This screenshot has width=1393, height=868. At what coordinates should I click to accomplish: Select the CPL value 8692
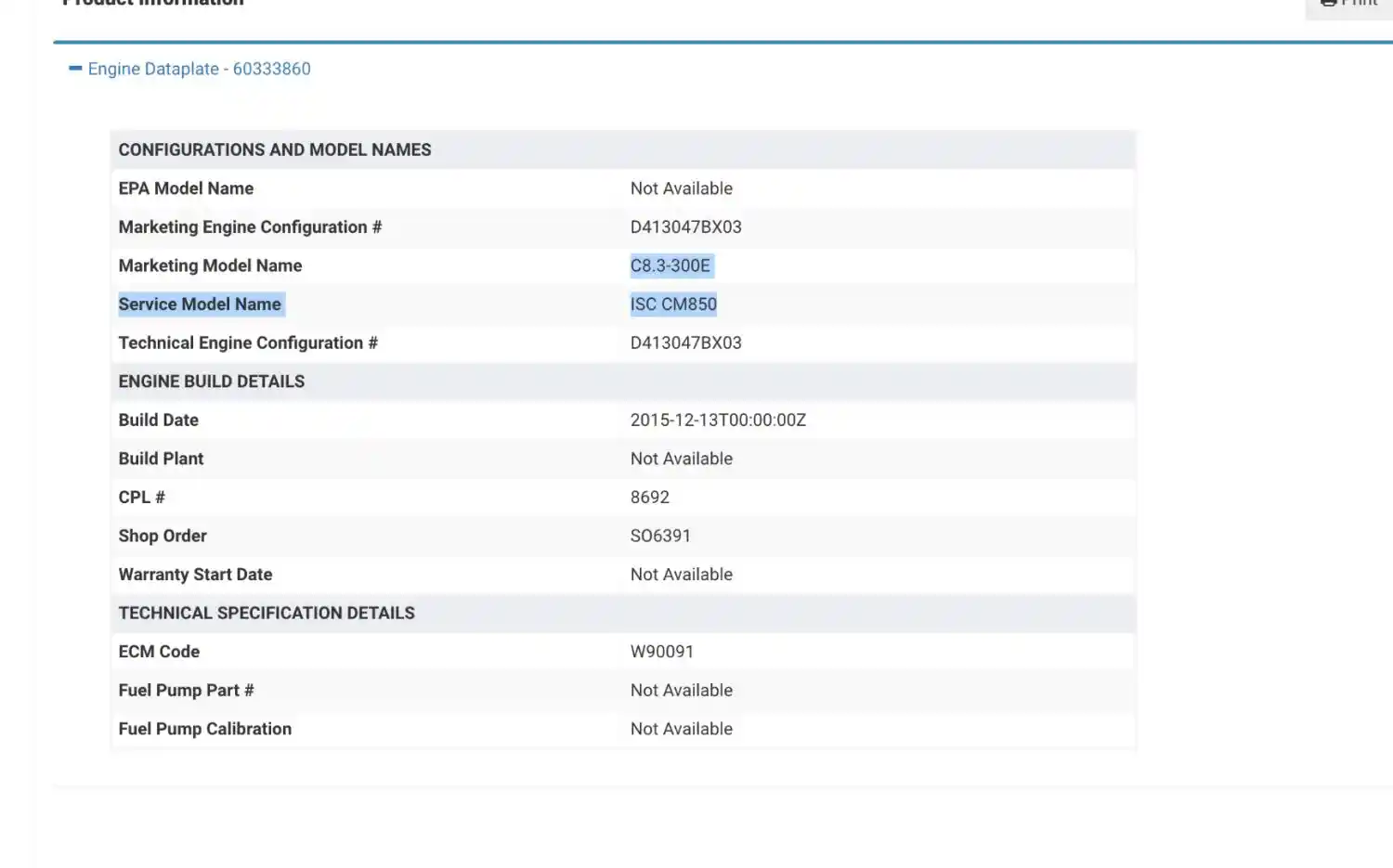[650, 498]
